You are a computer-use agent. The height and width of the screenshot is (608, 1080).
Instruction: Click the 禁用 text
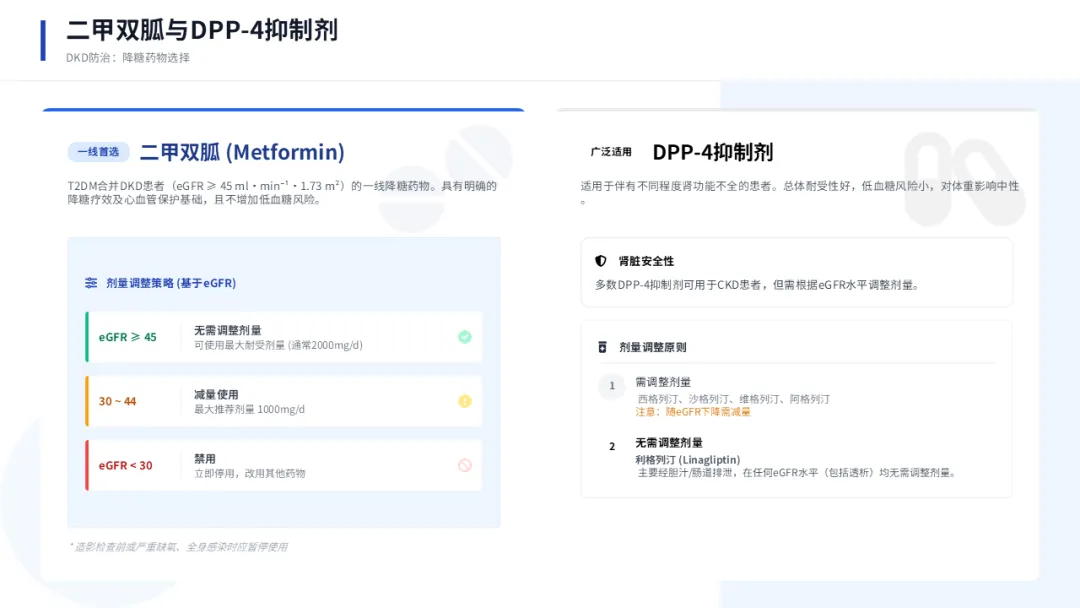[x=205, y=459]
